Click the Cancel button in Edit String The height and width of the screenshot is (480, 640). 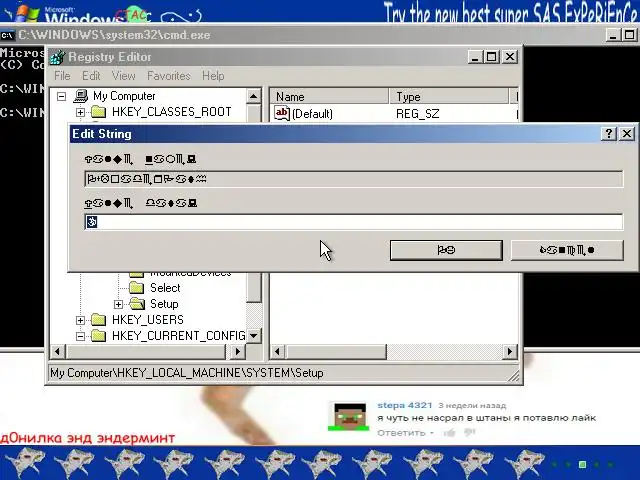click(x=567, y=250)
